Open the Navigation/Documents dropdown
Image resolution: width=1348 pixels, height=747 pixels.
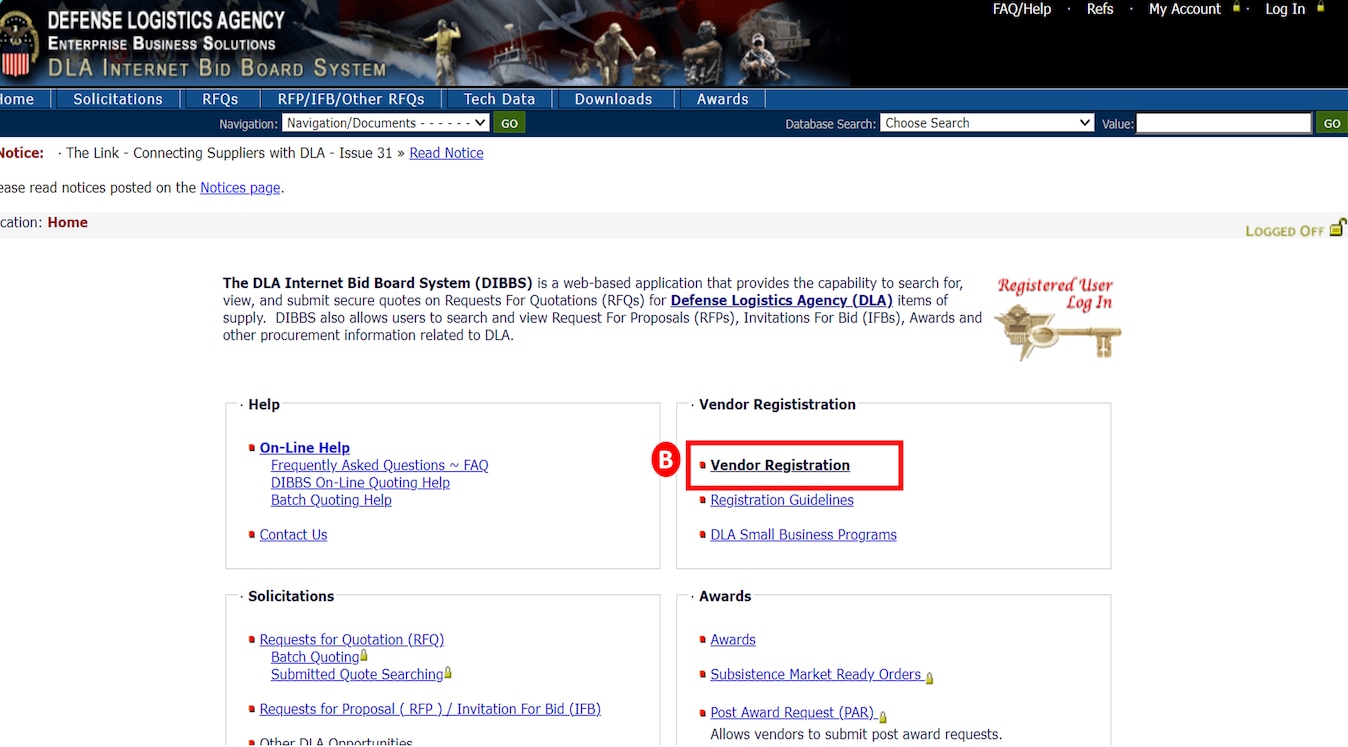pyautogui.click(x=385, y=123)
